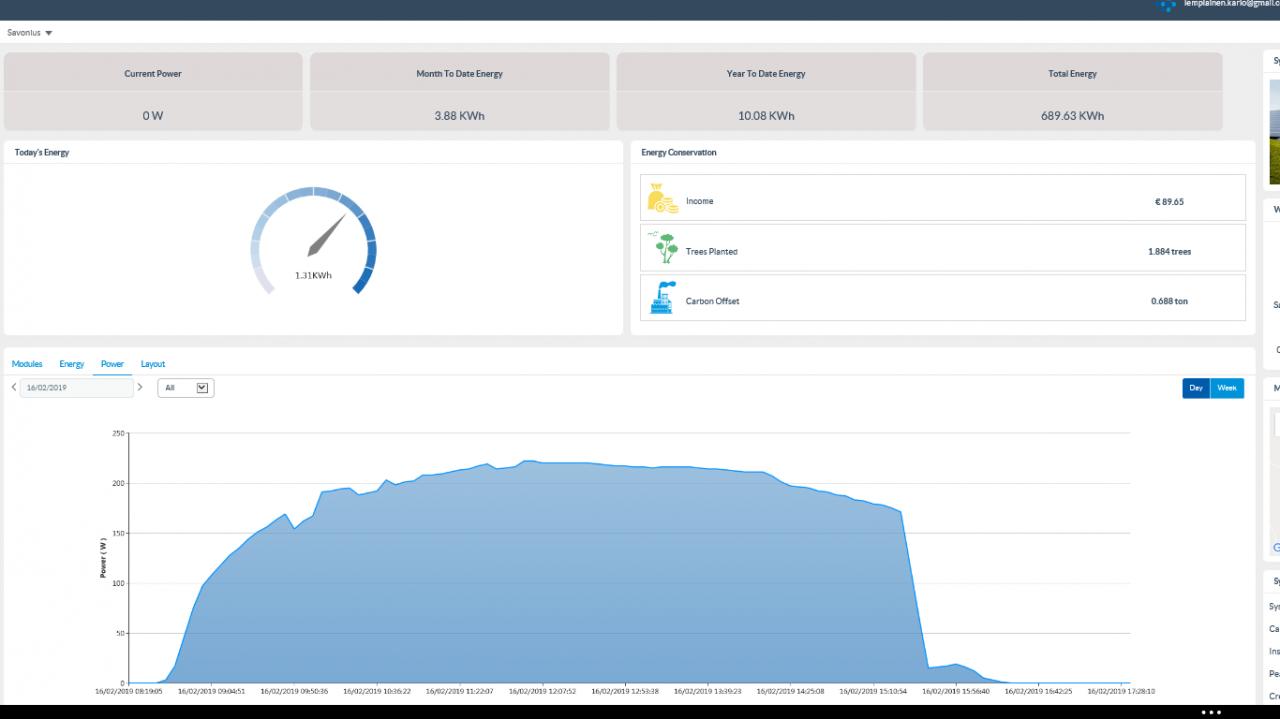The image size is (1280, 719).
Task: Click the Carbon Offset factory icon
Action: (x=662, y=298)
